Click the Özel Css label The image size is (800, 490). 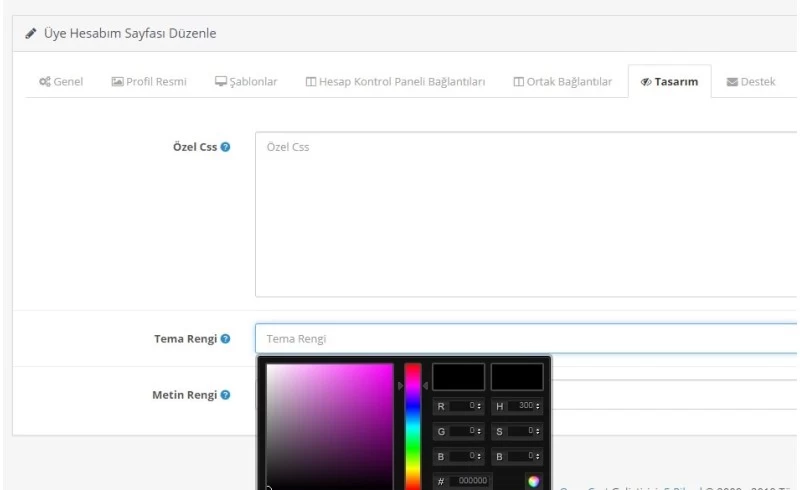(x=195, y=147)
